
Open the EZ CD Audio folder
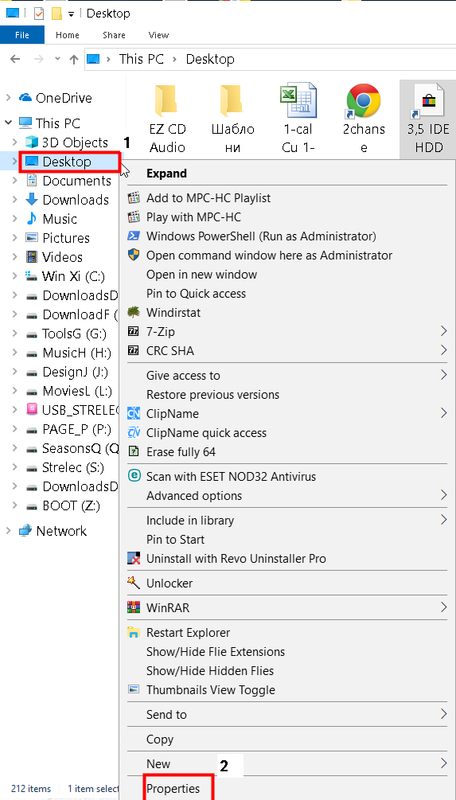[167, 119]
